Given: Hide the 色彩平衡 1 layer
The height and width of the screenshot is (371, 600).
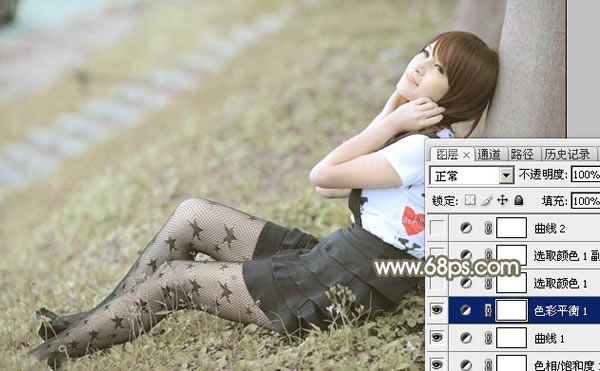Looking at the screenshot, I should [x=437, y=310].
